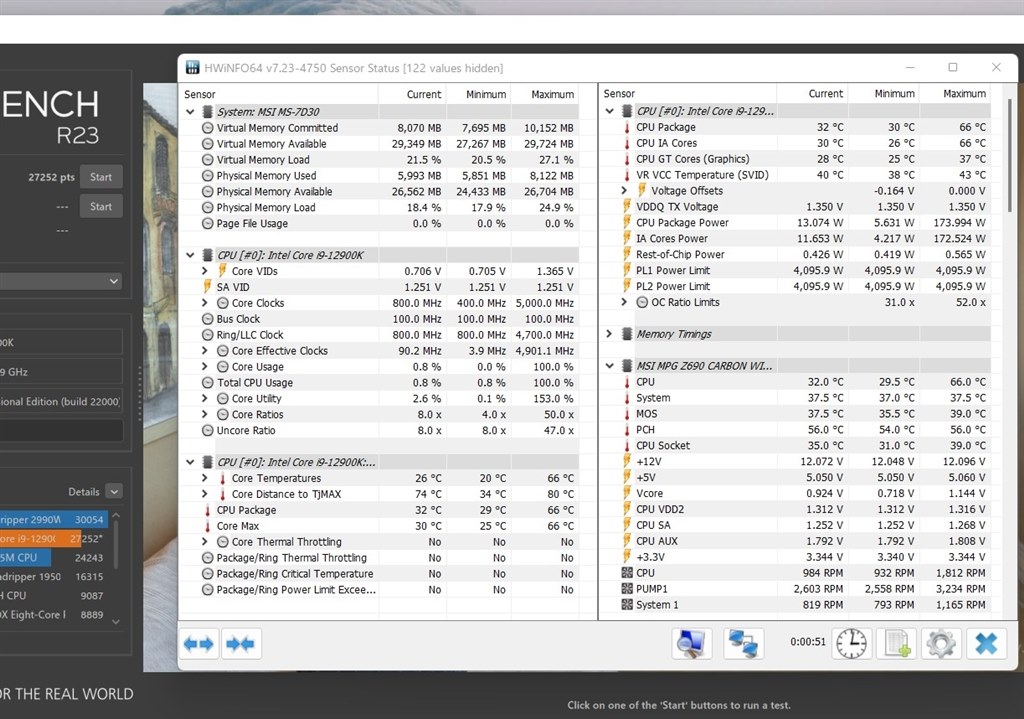Click the Cinebench ranking list scroll-up arrow

click(x=116, y=515)
